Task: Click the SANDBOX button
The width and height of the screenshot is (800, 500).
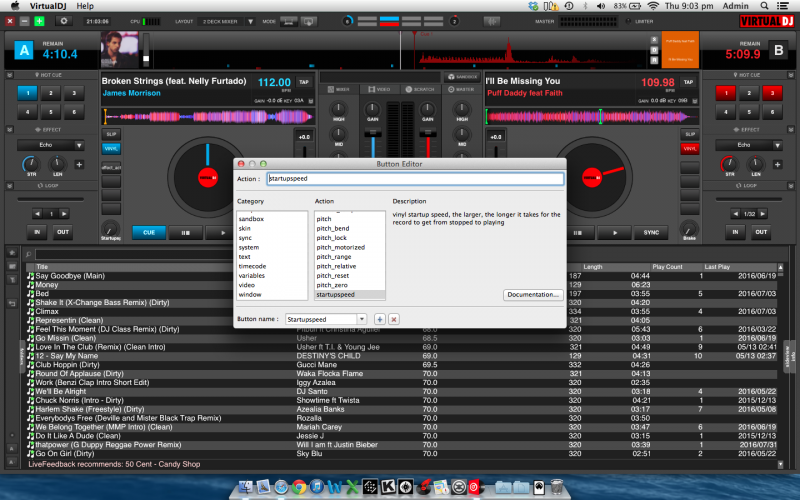Action: [x=462, y=77]
